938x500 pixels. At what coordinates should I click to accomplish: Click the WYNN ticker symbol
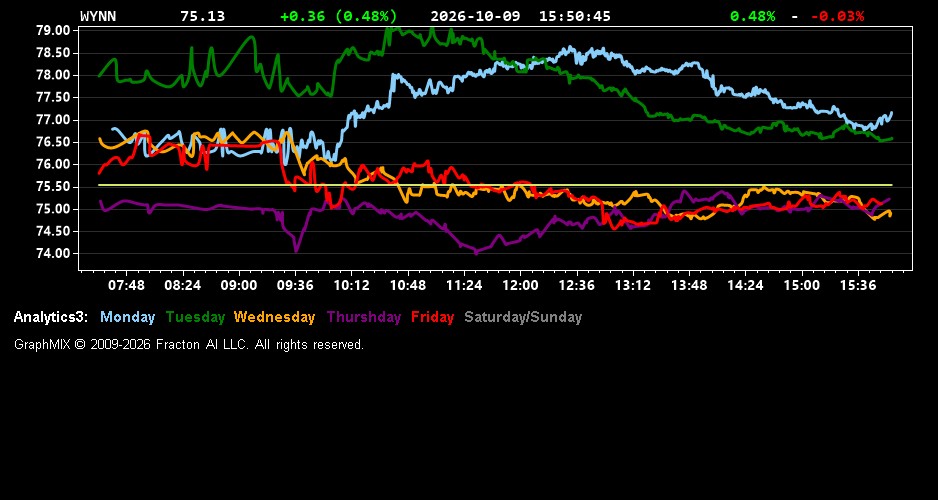pyautogui.click(x=98, y=16)
